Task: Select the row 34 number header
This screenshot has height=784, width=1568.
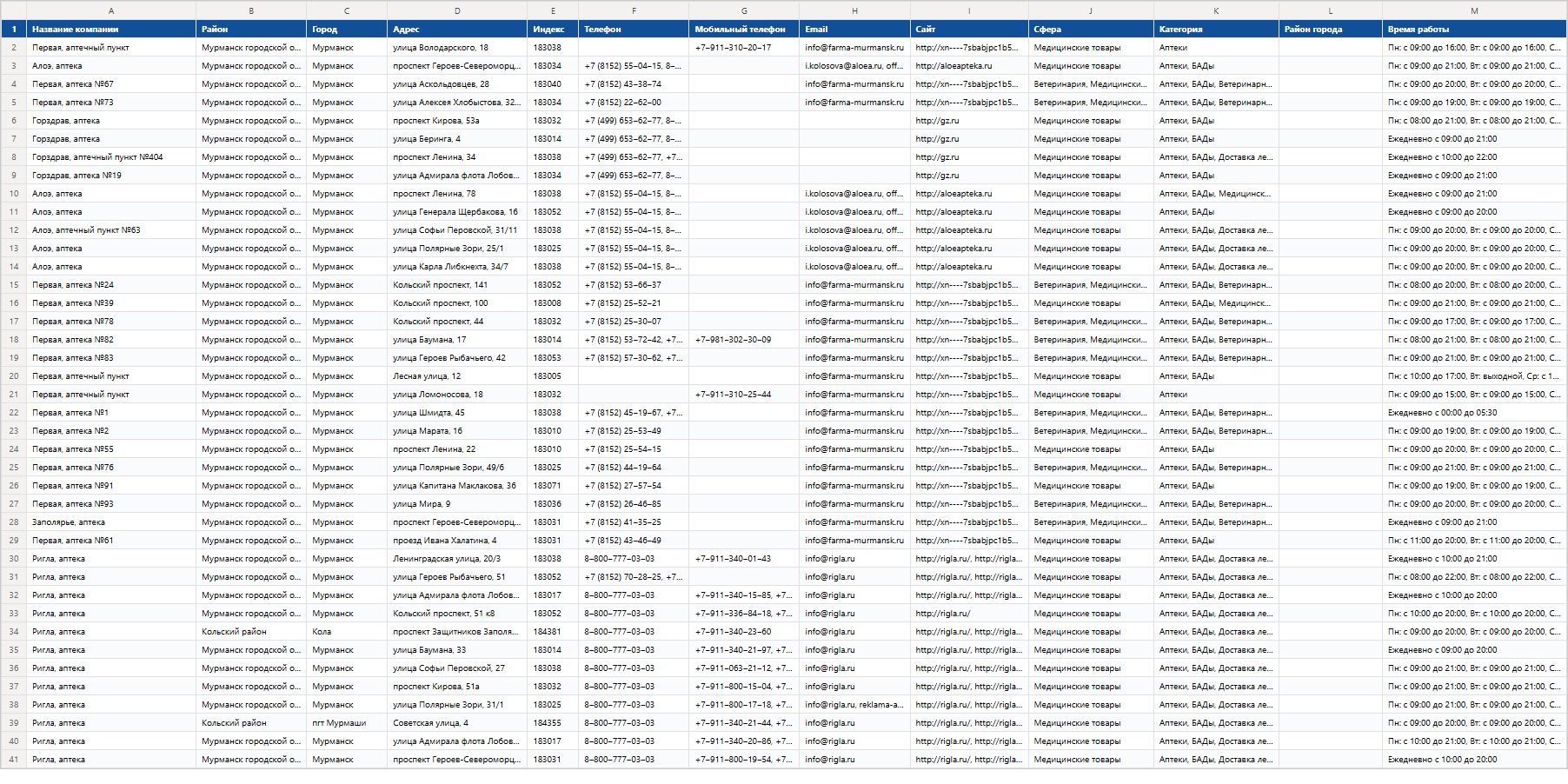Action: [14, 632]
